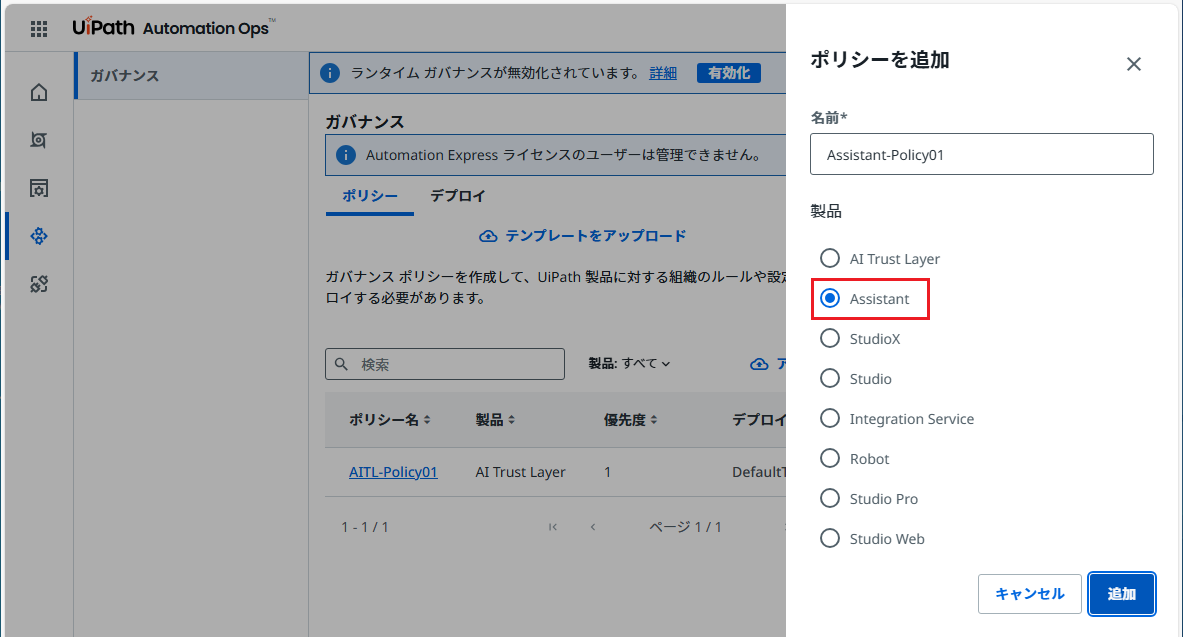The width and height of the screenshot is (1183, 637).
Task: Open the apps grid launcher icon
Action: [38, 29]
